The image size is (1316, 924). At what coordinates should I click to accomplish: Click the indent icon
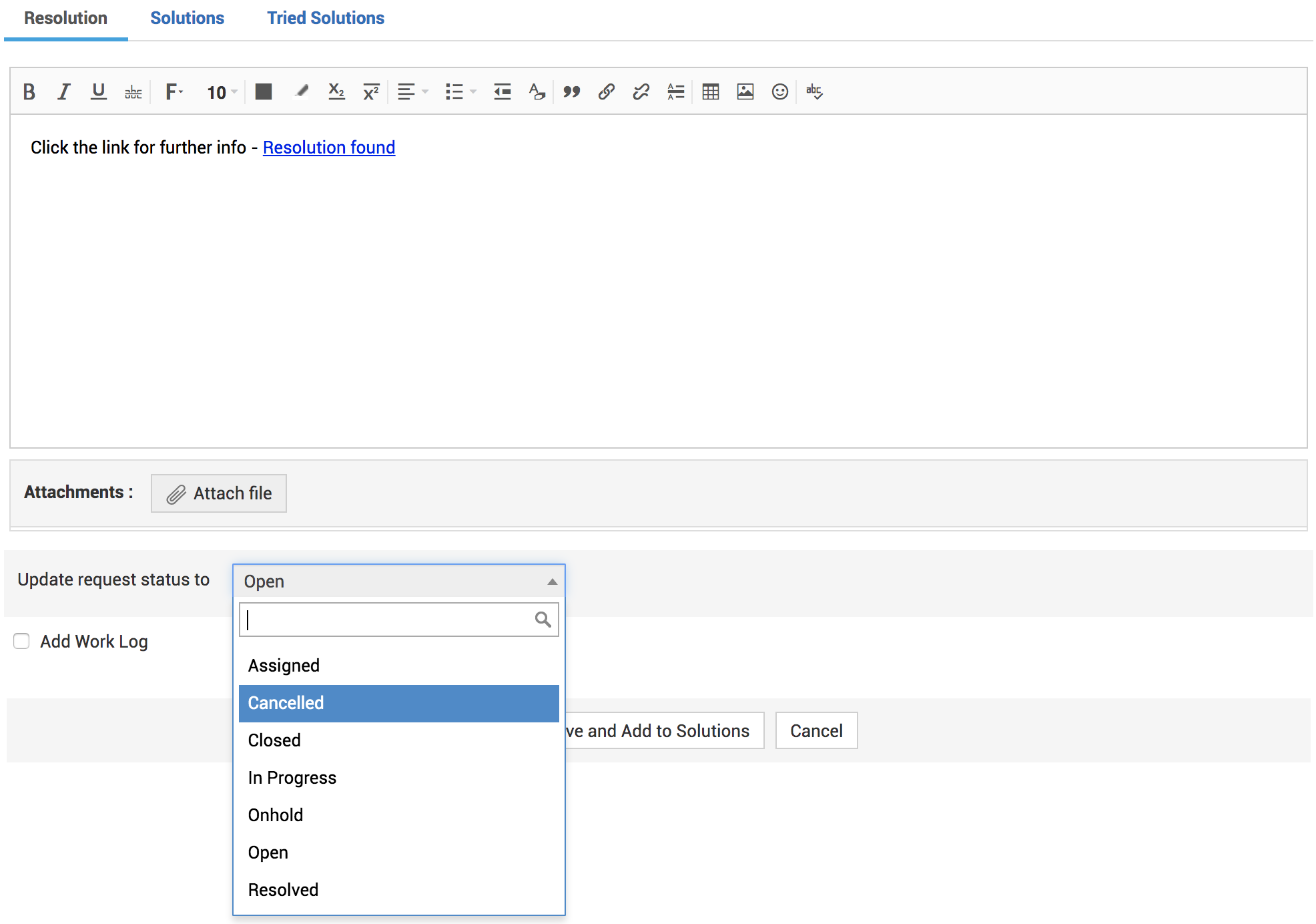pos(503,91)
